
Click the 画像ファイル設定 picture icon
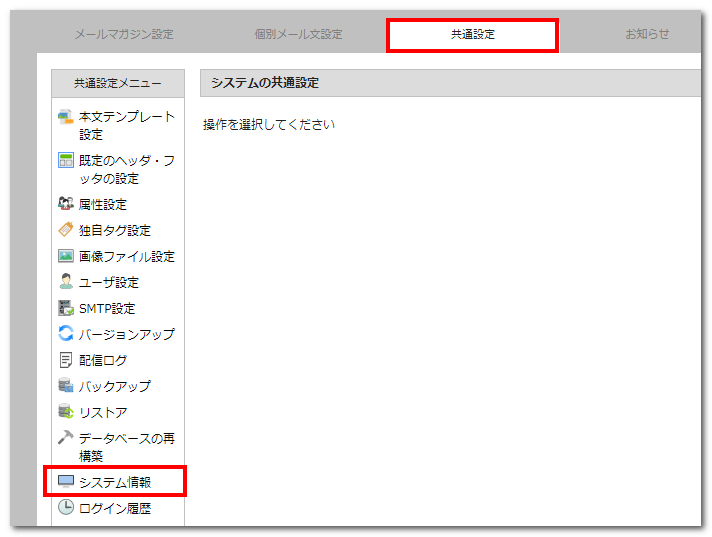click(65, 256)
